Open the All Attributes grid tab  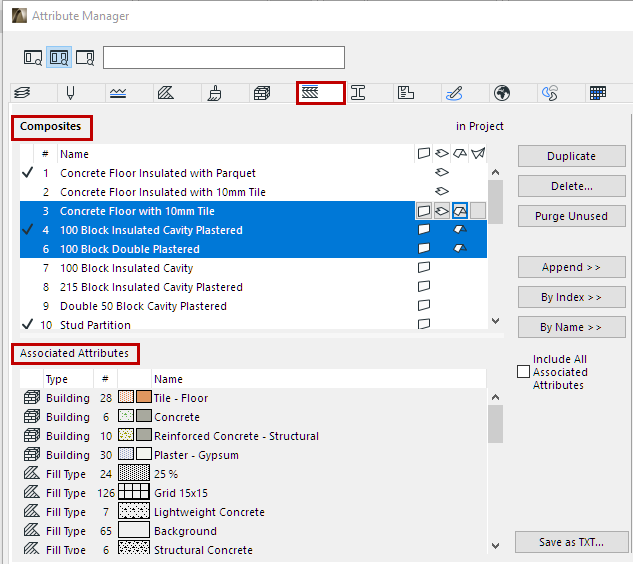point(598,93)
